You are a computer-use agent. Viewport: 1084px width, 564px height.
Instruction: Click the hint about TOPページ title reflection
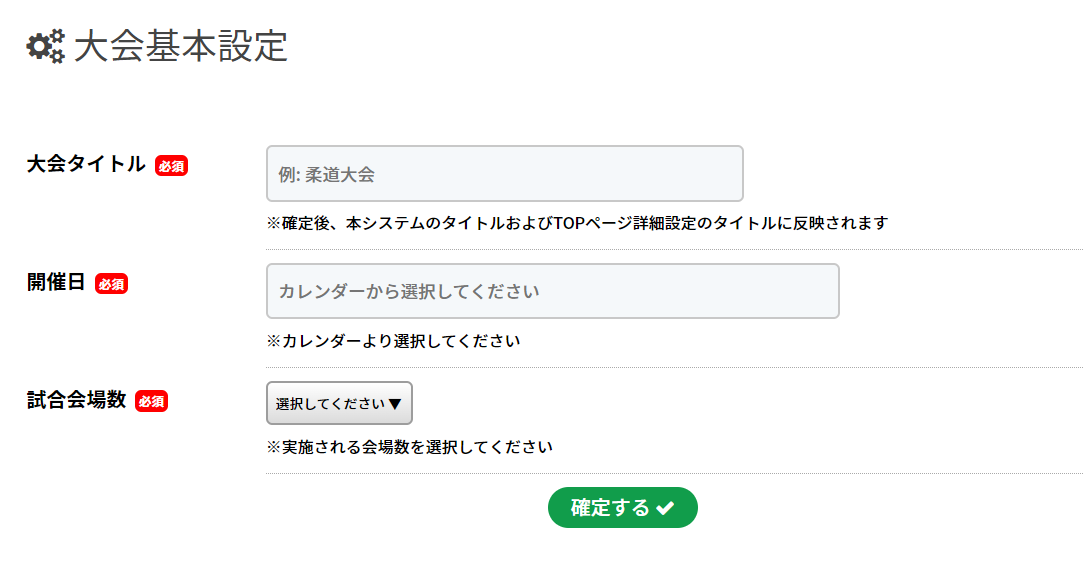577,223
